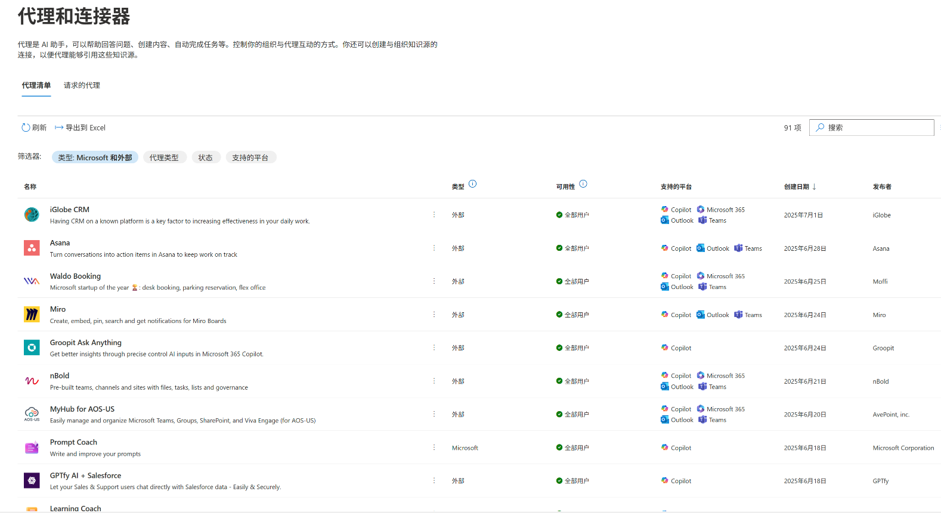Open the 支持的平台 filter pill

pyautogui.click(x=250, y=157)
